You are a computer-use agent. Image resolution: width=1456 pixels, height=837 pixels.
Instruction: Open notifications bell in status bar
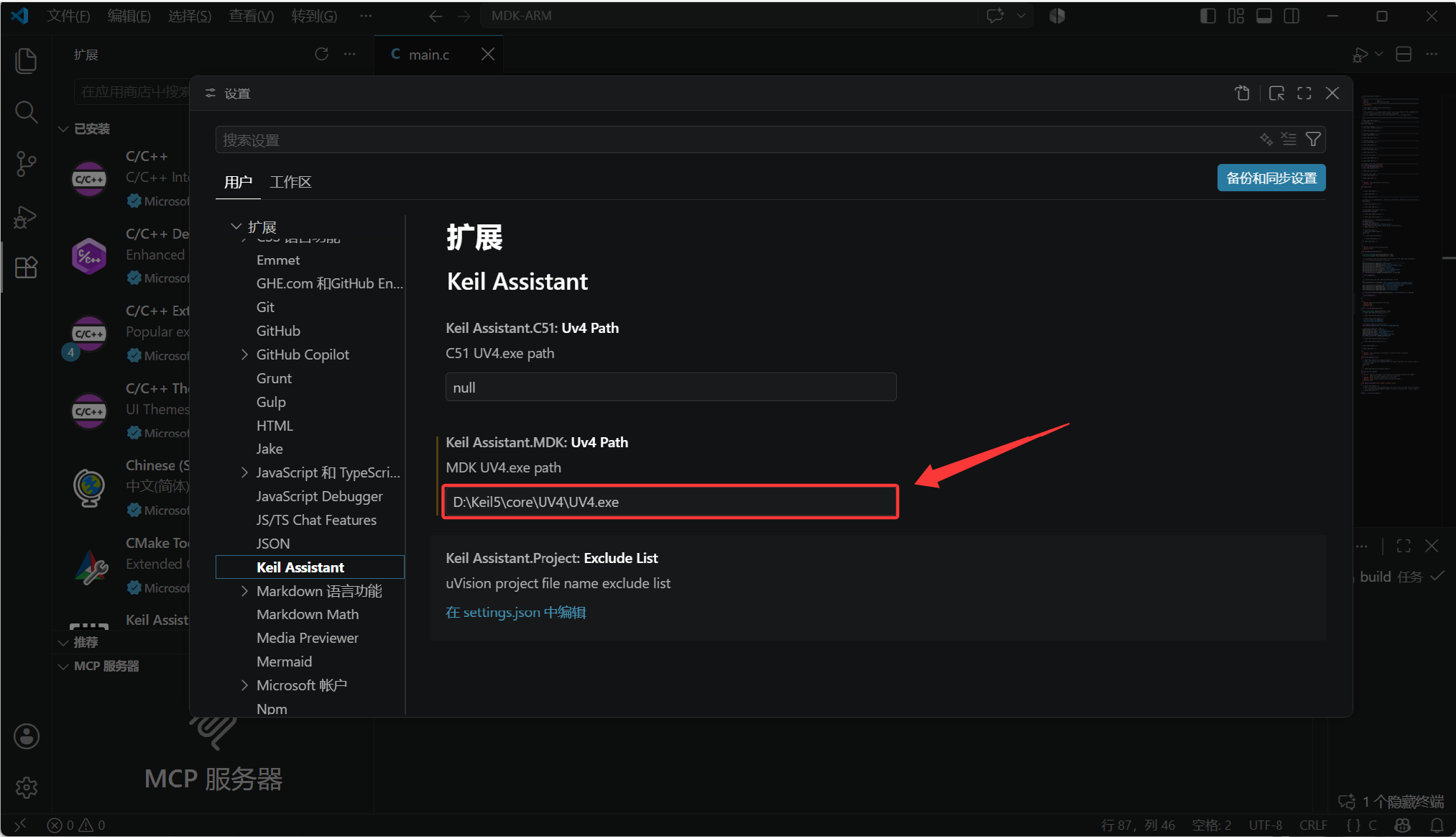(1437, 825)
